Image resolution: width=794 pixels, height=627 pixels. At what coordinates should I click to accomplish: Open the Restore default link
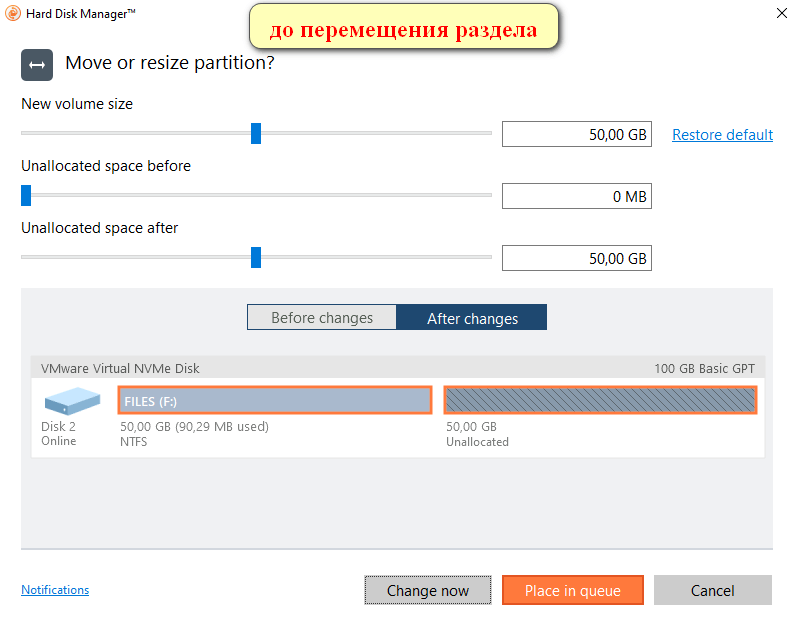click(722, 135)
